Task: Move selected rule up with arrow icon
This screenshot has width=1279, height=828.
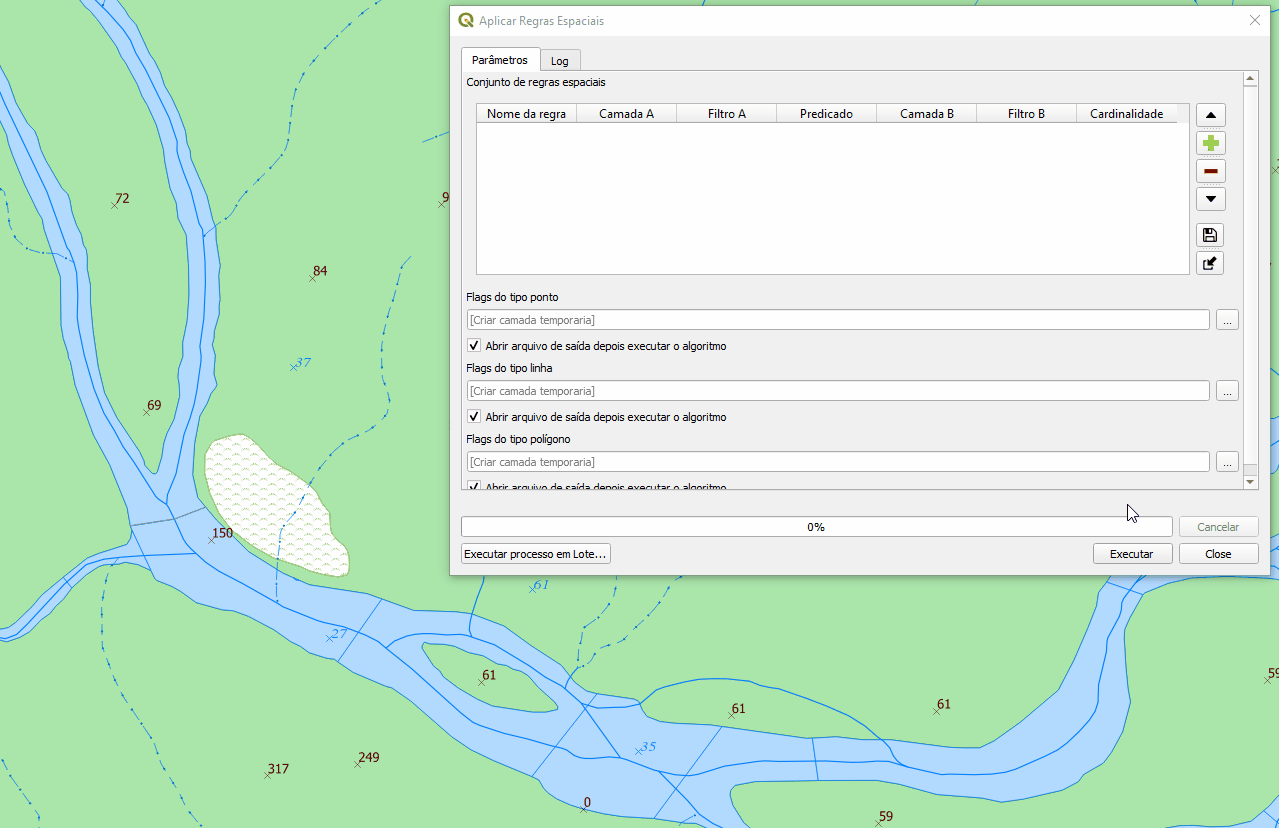Action: 1211,116
